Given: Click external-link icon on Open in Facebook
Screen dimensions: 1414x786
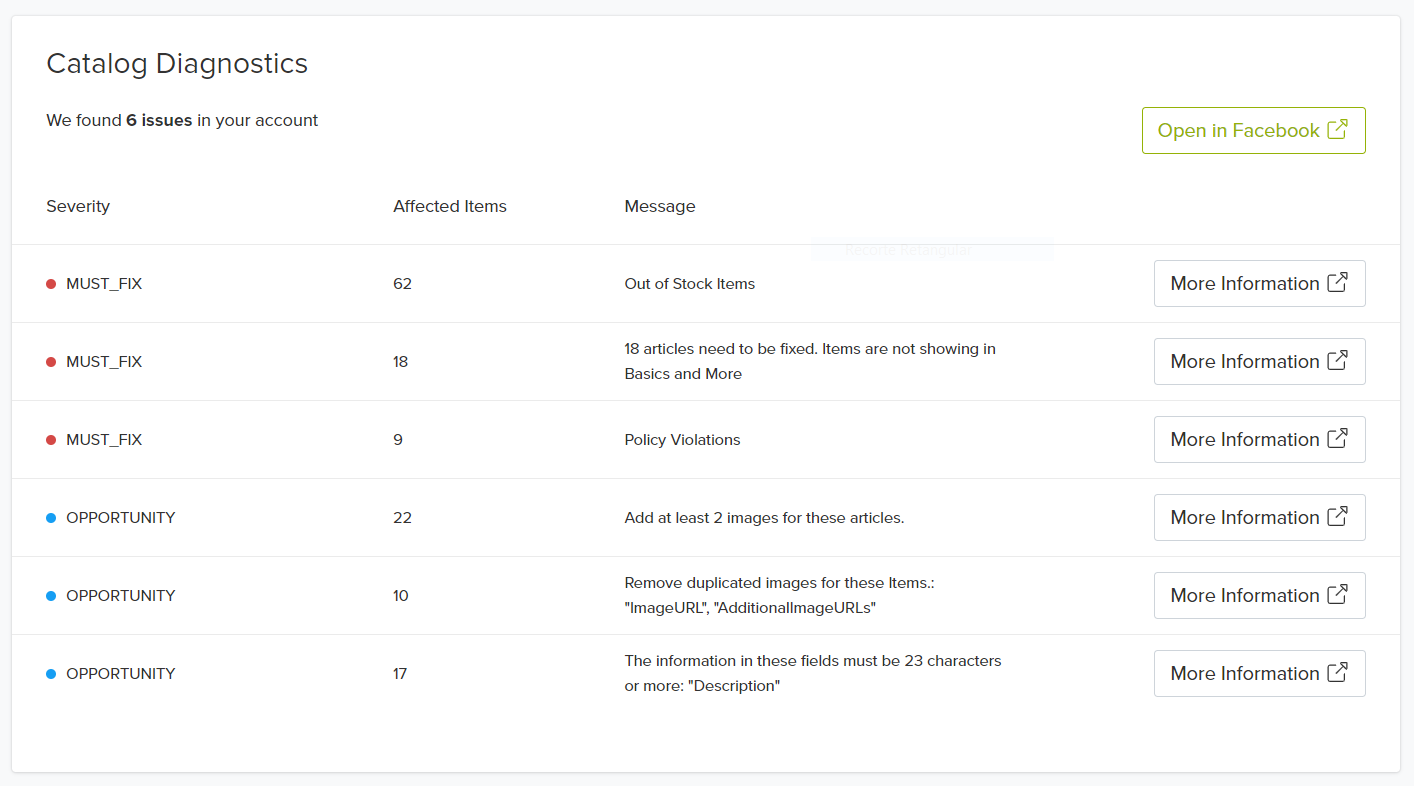Looking at the screenshot, I should pos(1337,130).
